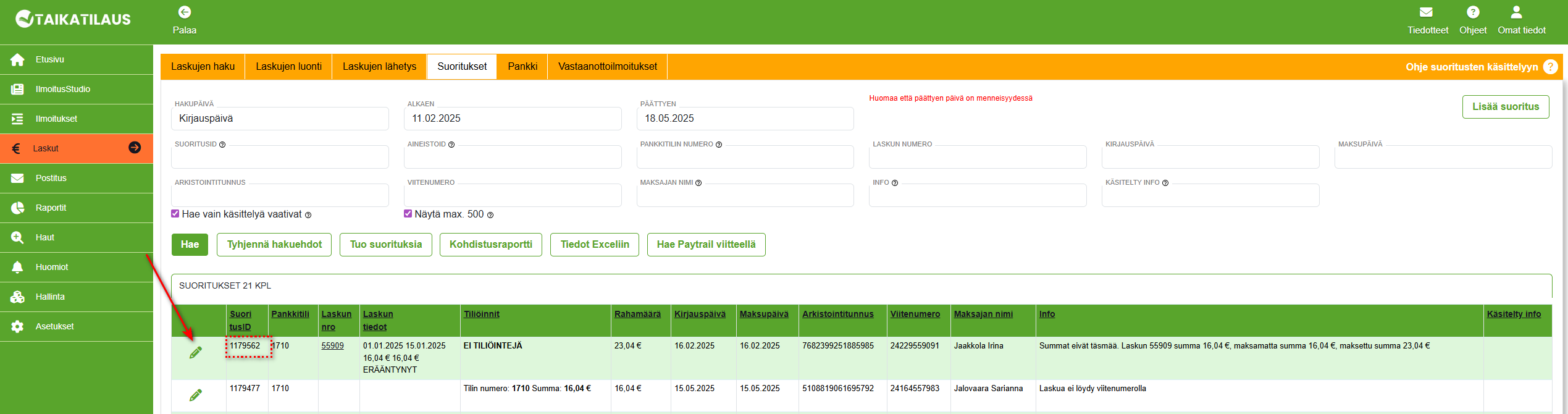Viewport: 1568px width, 414px height.
Task: Switch to the Pankki tab
Action: 522,67
